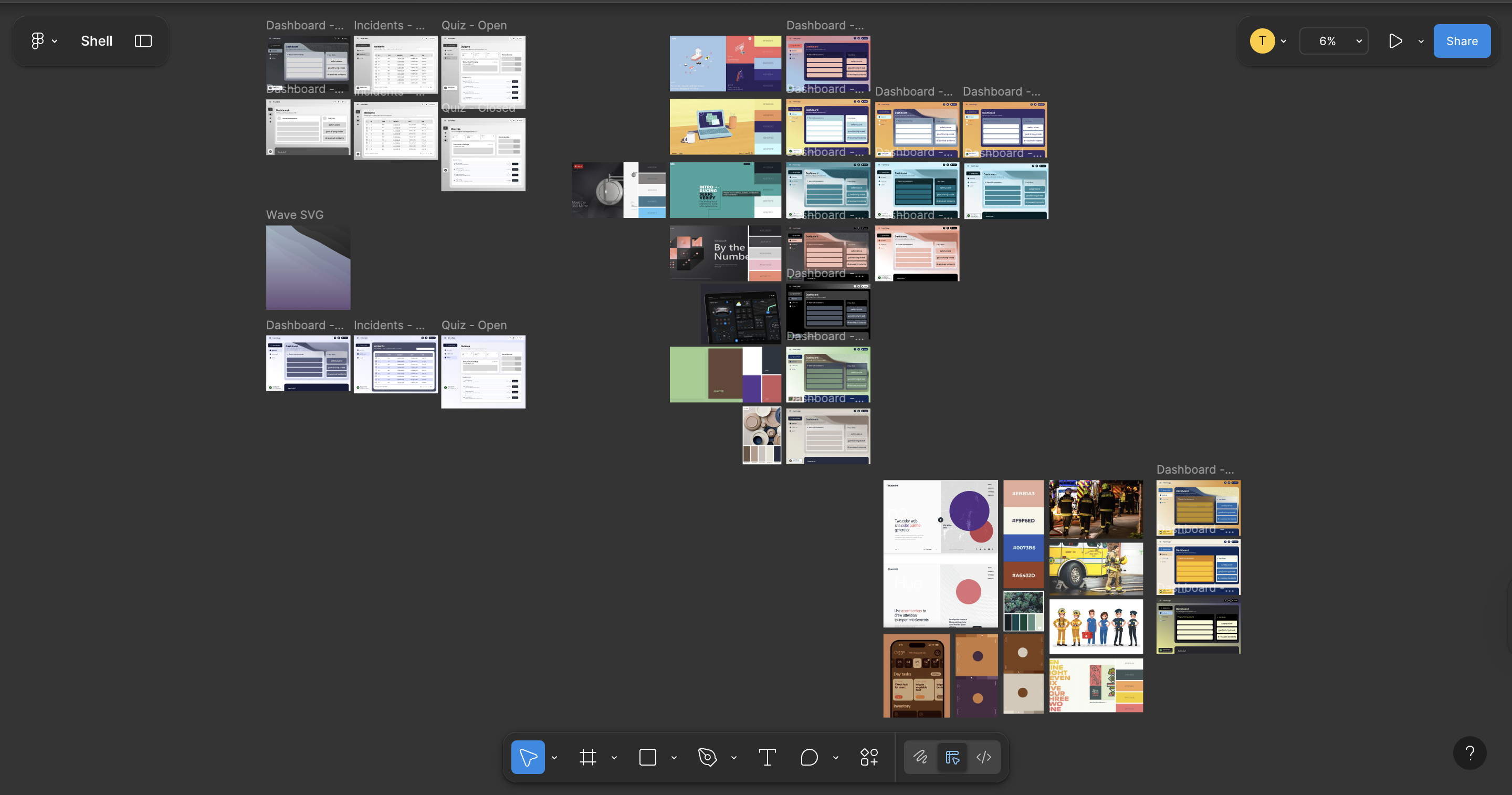Select the Text tool
This screenshot has width=1512, height=795.
[x=767, y=757]
